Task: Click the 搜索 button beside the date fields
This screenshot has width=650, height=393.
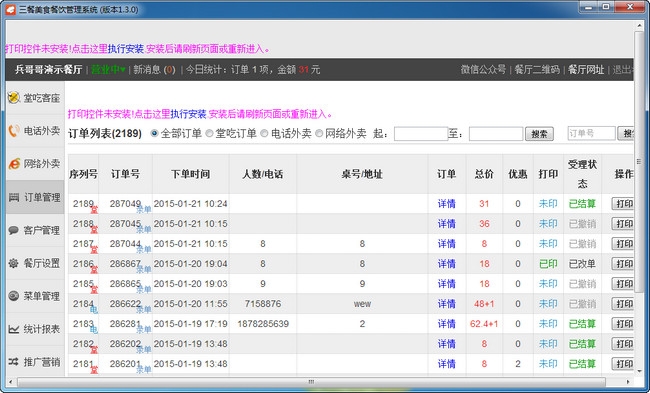Action: point(539,134)
